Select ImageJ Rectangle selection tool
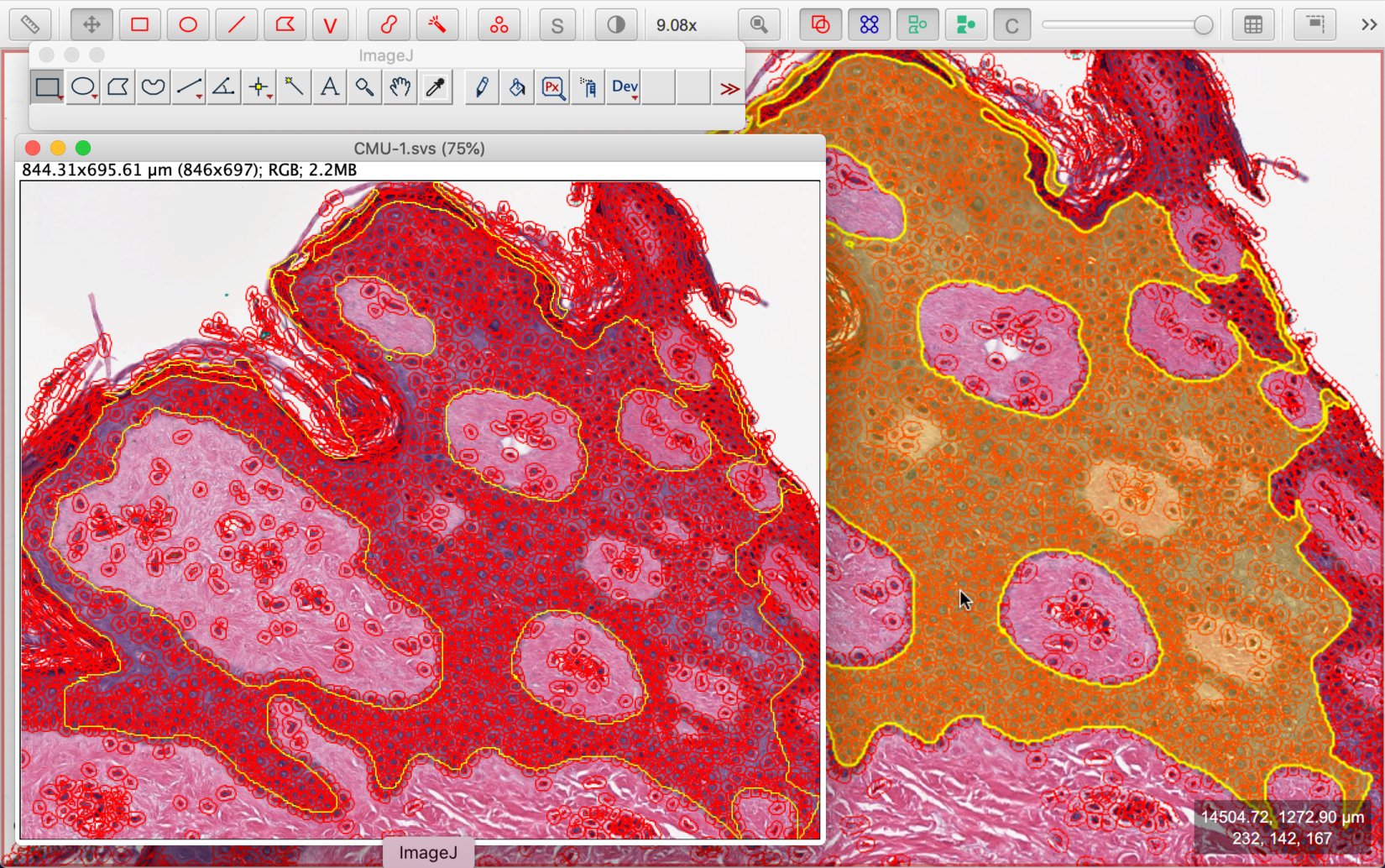The image size is (1385, 868). pos(47,86)
